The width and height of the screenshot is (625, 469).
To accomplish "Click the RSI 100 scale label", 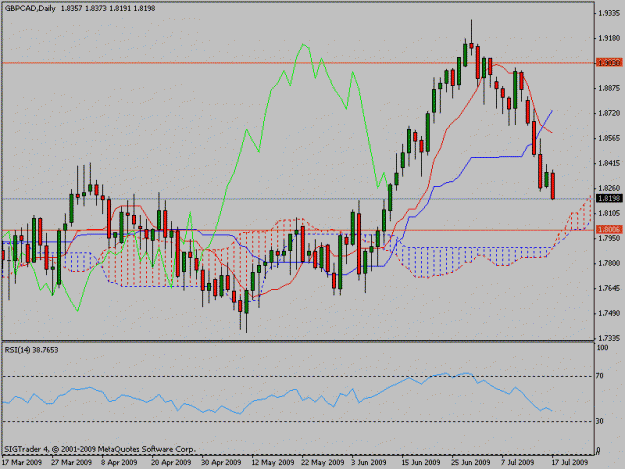I will [x=602, y=347].
